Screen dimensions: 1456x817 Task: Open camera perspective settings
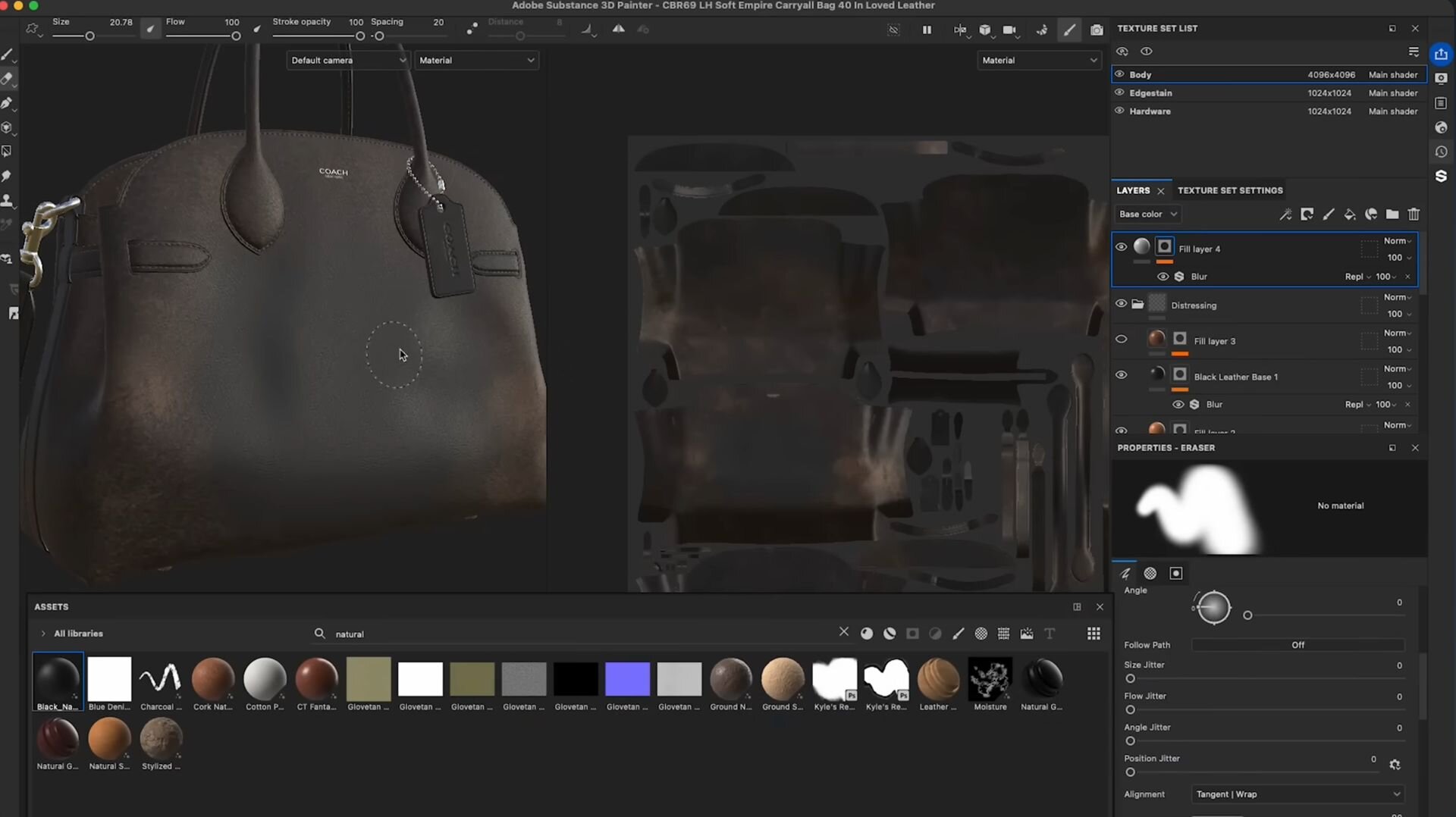click(1009, 30)
